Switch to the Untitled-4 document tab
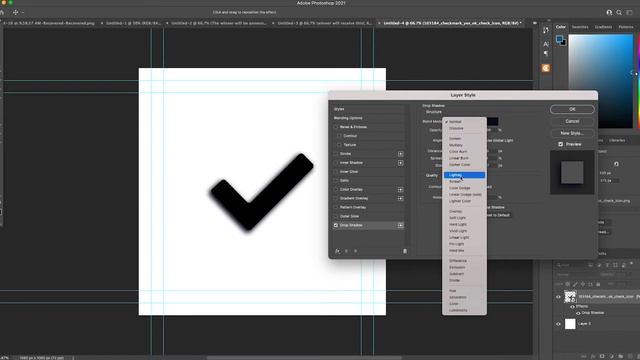The height and width of the screenshot is (360, 640). point(452,23)
